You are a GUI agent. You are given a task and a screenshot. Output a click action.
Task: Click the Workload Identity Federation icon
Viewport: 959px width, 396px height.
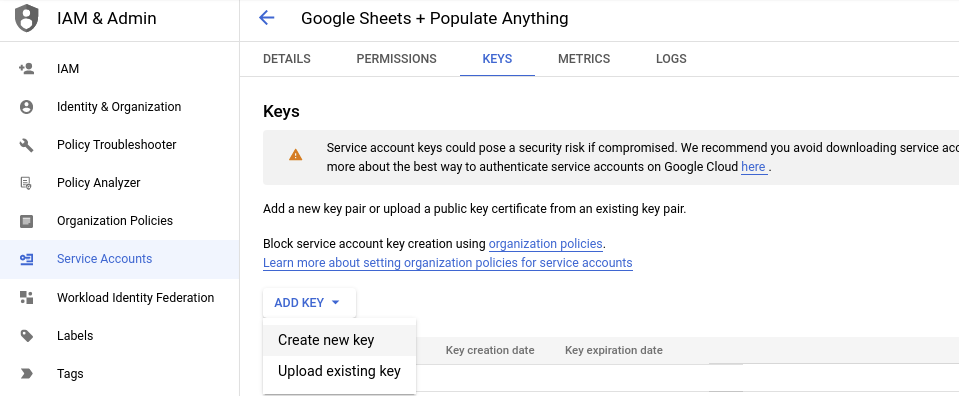(x=26, y=297)
